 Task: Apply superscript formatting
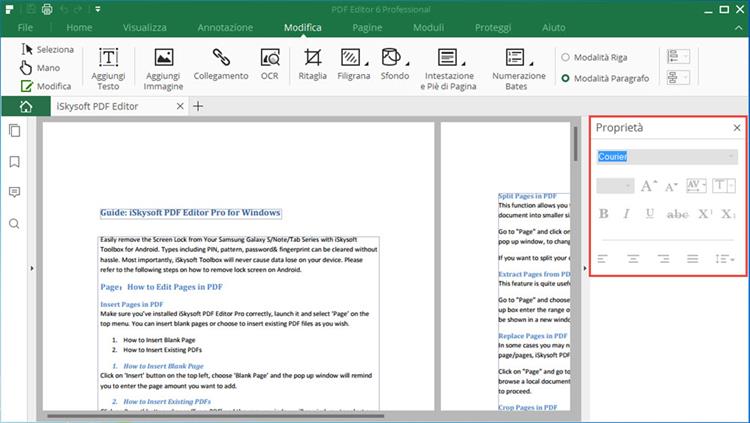pyautogui.click(x=705, y=214)
